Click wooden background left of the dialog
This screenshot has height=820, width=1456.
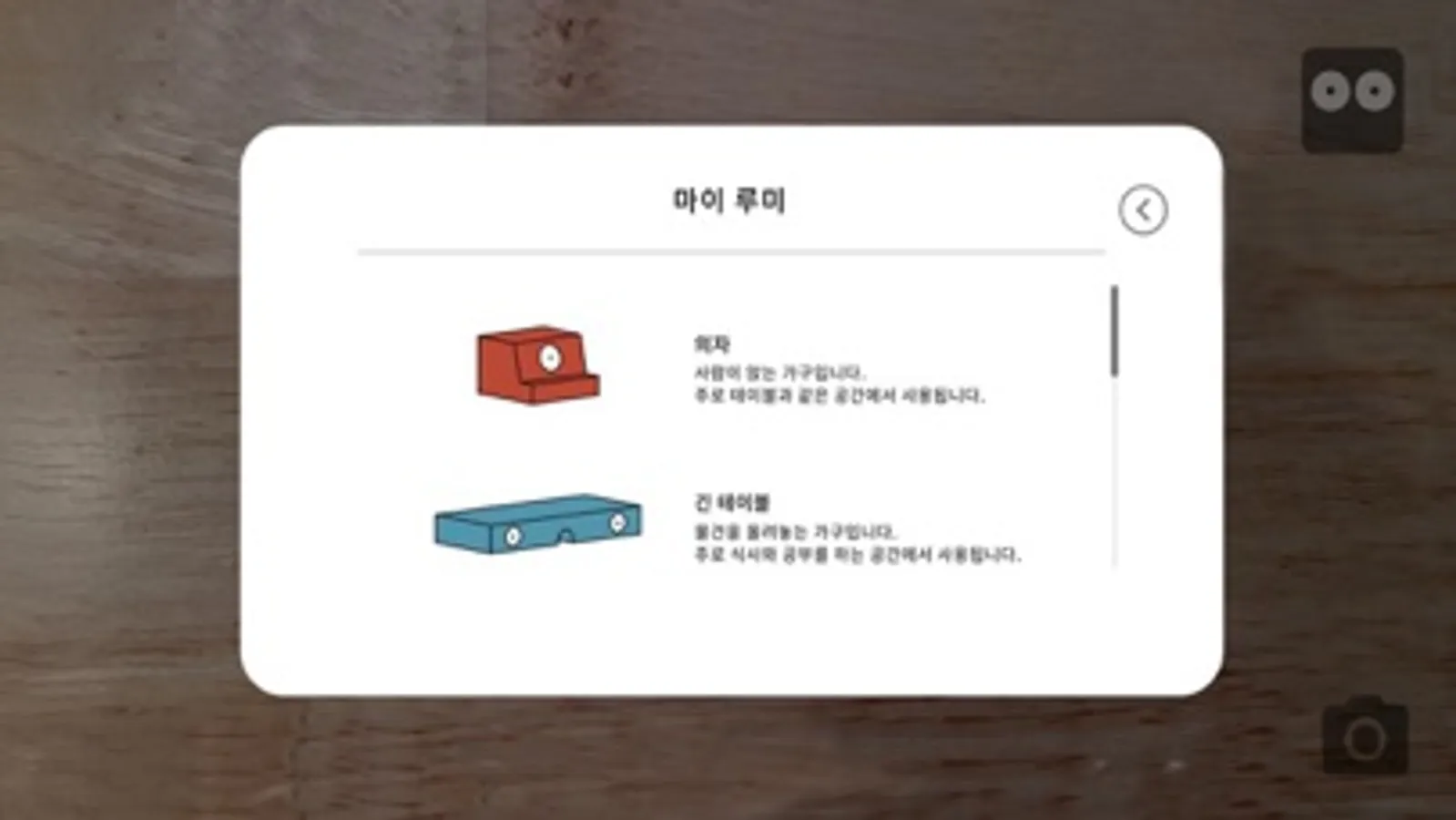[118, 410]
